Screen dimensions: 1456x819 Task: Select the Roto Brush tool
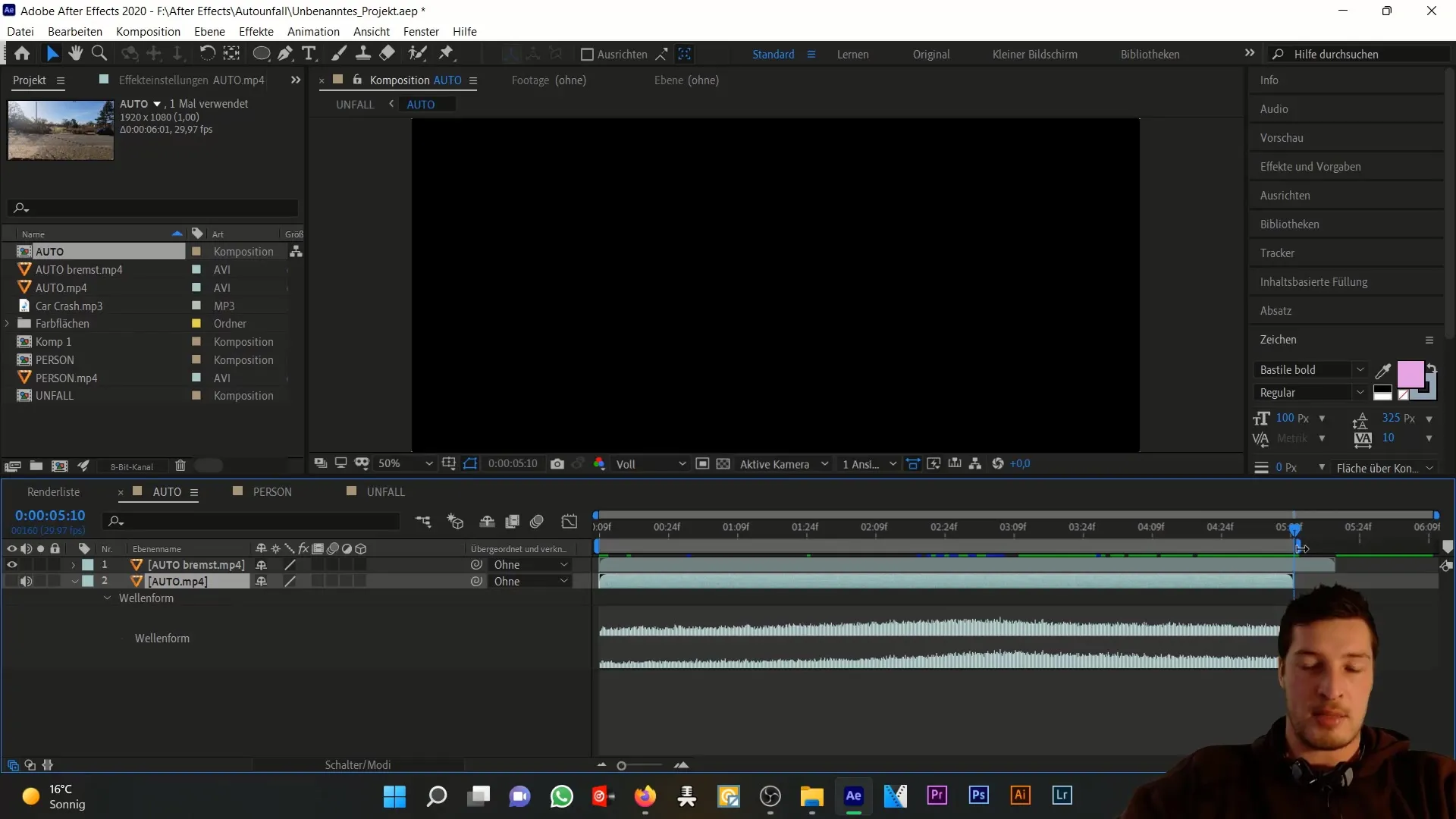[417, 54]
